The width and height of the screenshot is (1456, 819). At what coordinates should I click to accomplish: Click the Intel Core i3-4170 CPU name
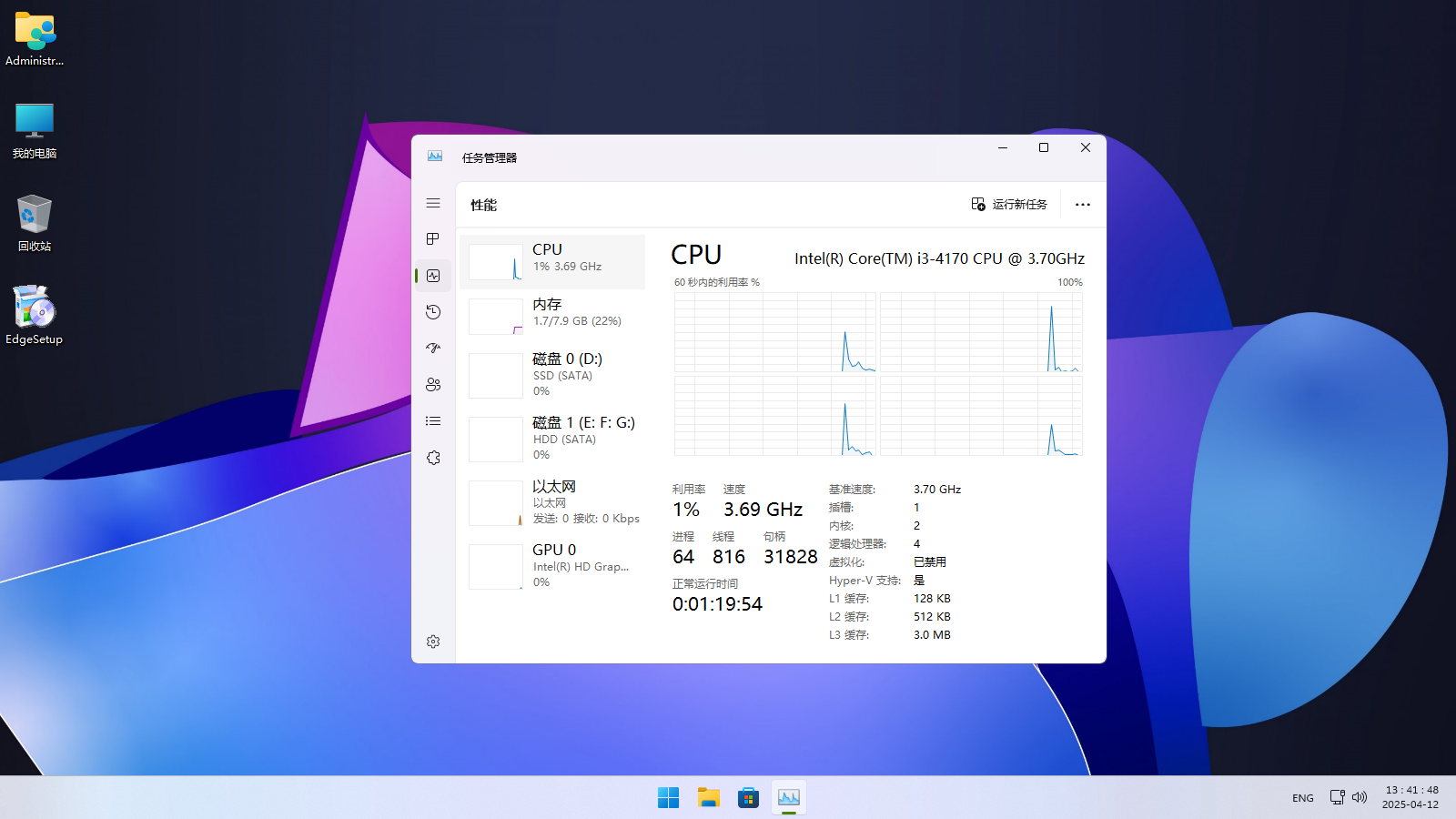(x=939, y=258)
